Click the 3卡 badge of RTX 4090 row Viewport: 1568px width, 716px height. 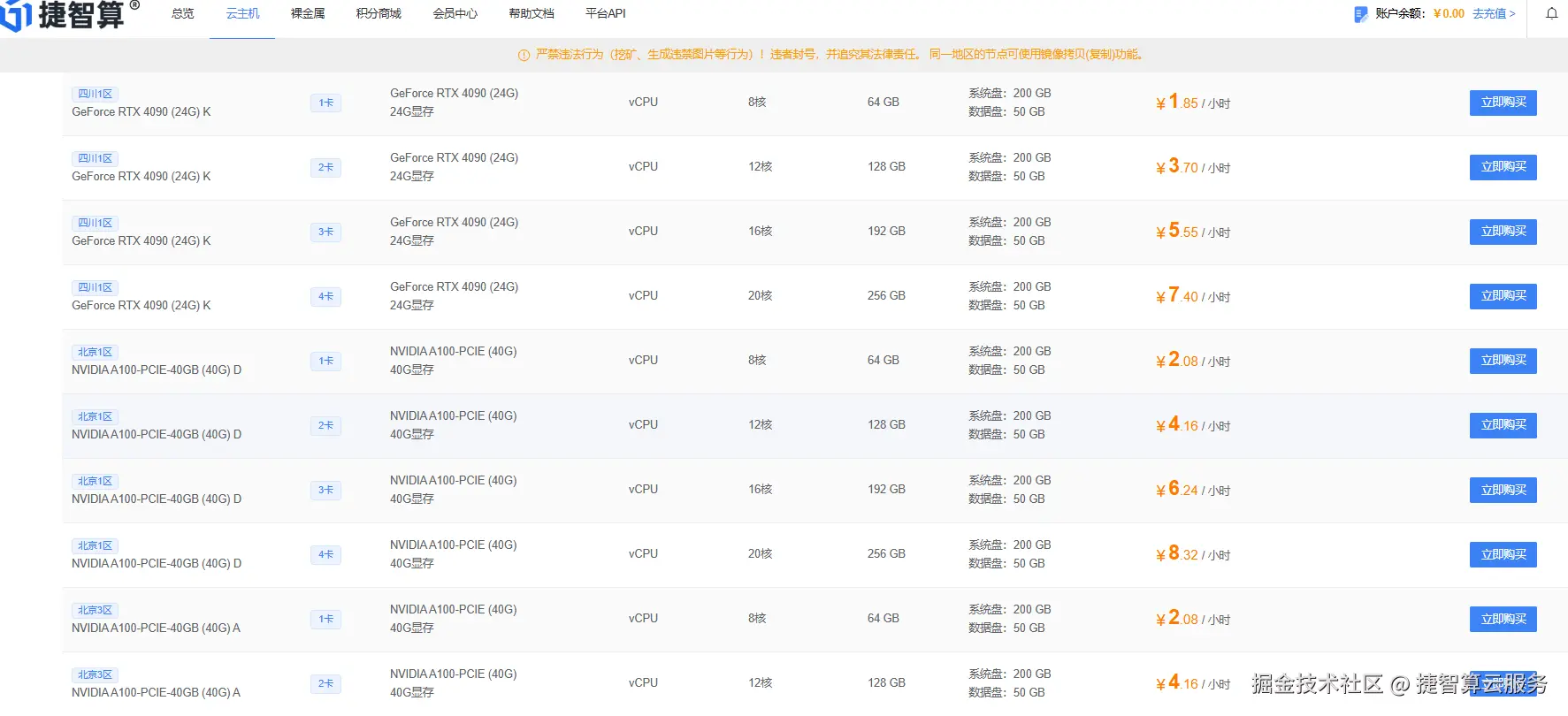point(325,232)
